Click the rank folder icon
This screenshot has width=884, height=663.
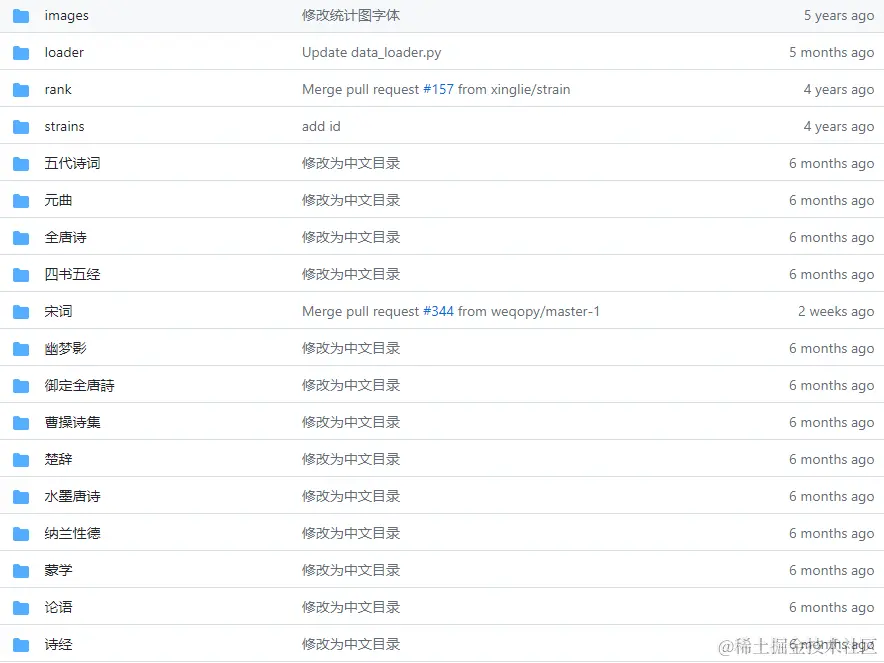point(22,89)
